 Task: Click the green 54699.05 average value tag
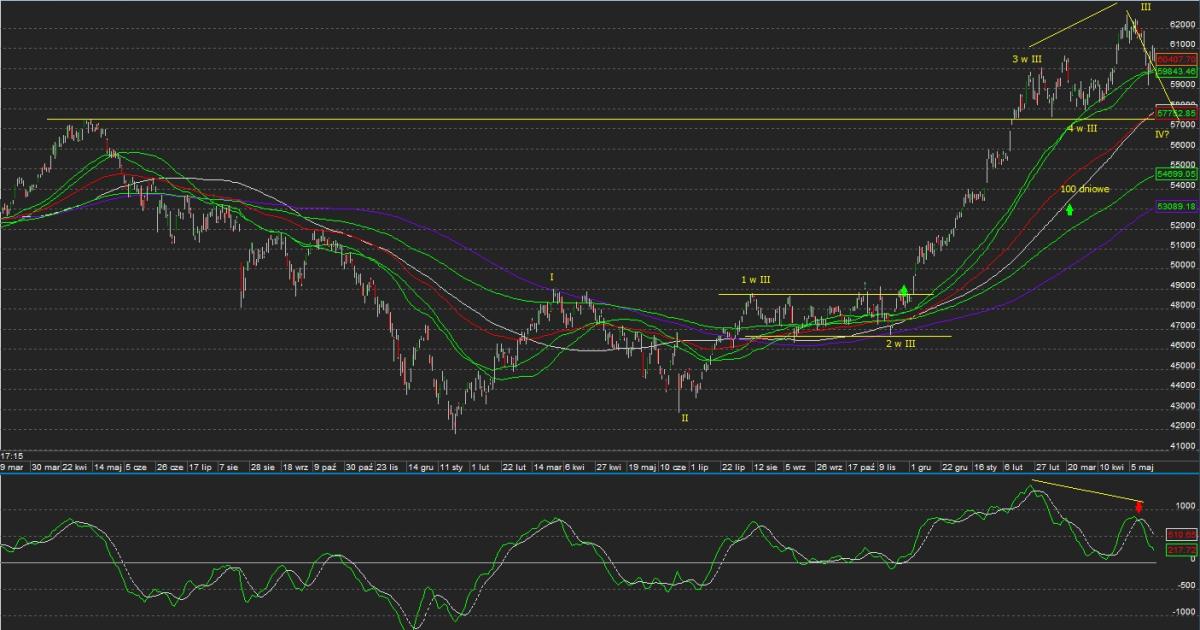point(1176,174)
